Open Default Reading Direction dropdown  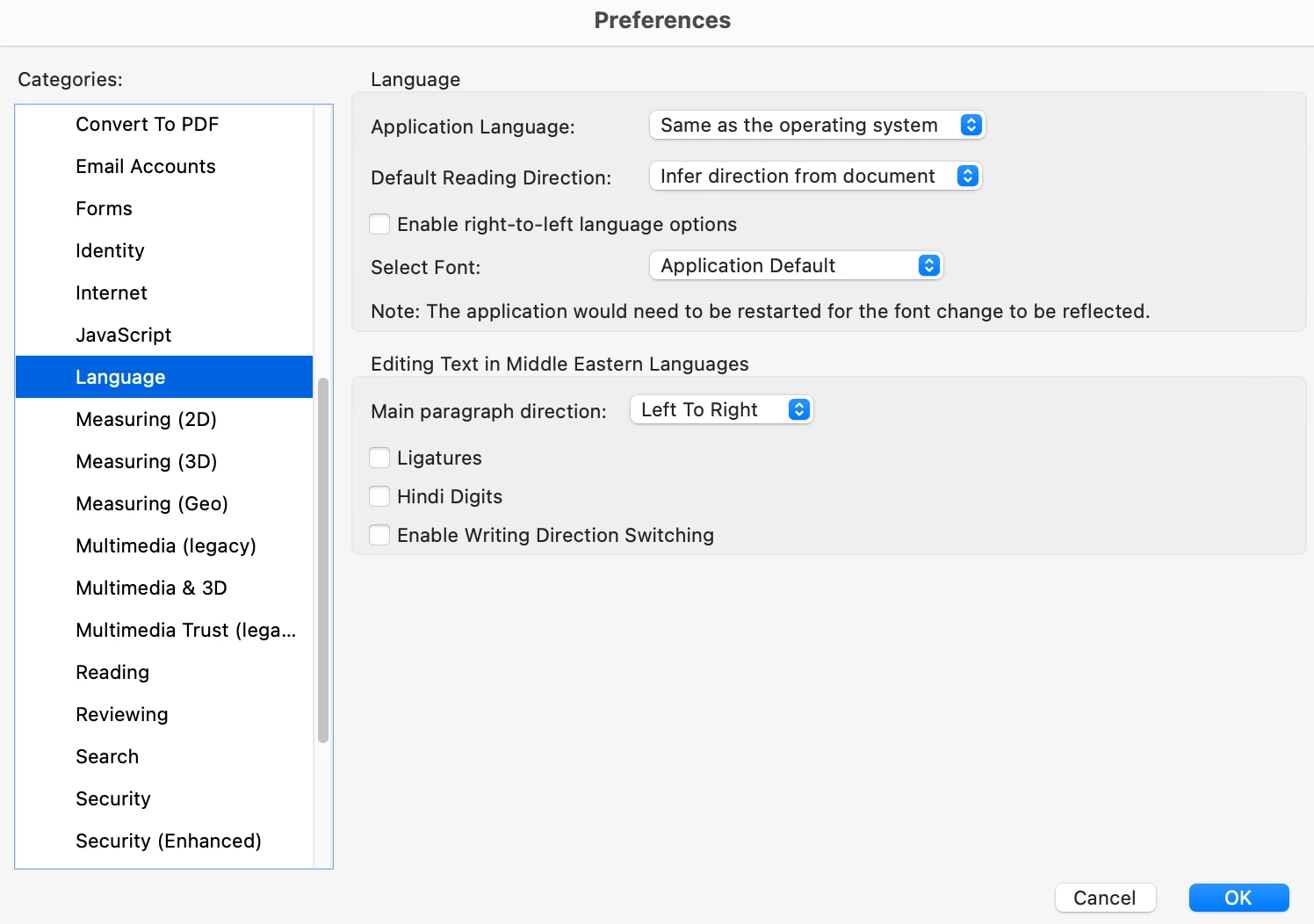click(814, 177)
